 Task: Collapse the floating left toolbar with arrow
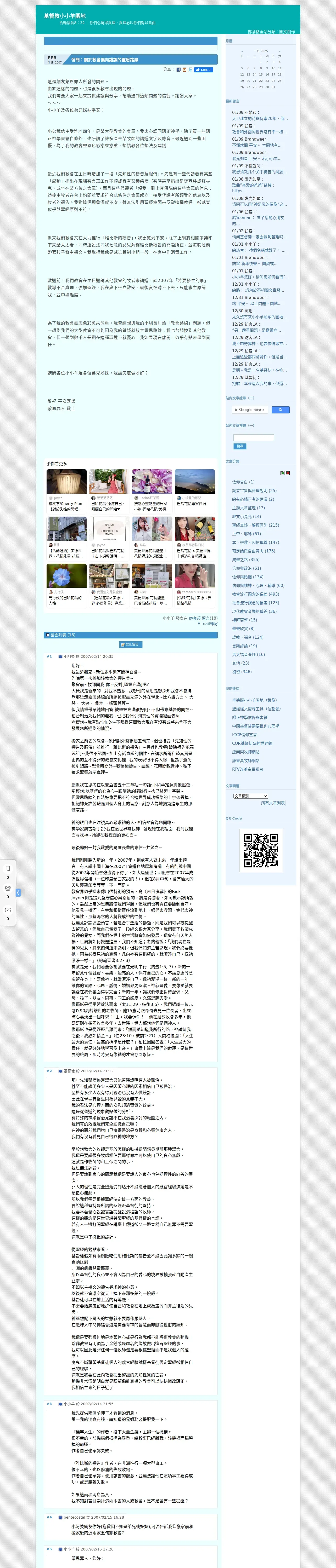18,892
